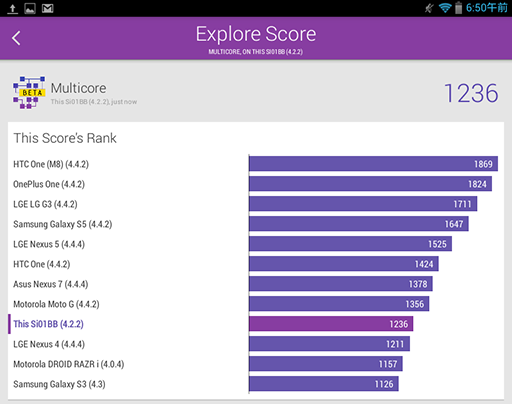512x404 pixels.
Task: Select the Motorola DROID RAZR i (4.0.4) row
Action: (x=256, y=364)
